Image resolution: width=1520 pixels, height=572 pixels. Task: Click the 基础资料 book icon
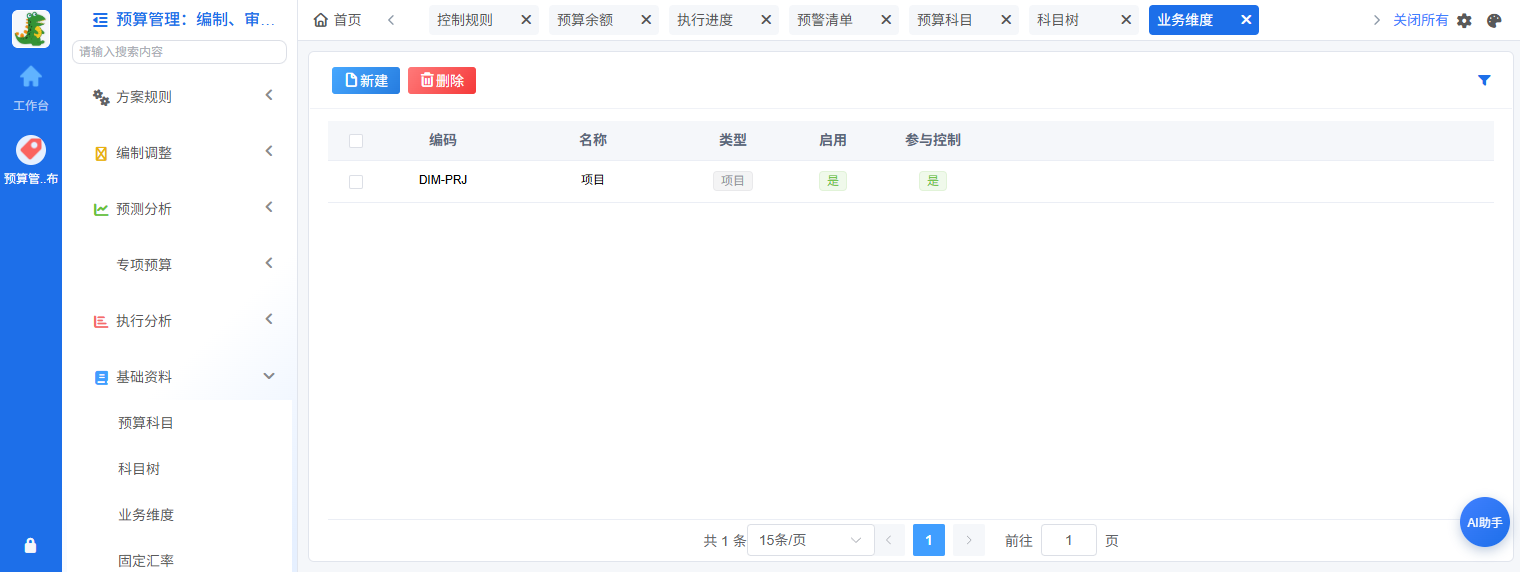pyautogui.click(x=101, y=377)
